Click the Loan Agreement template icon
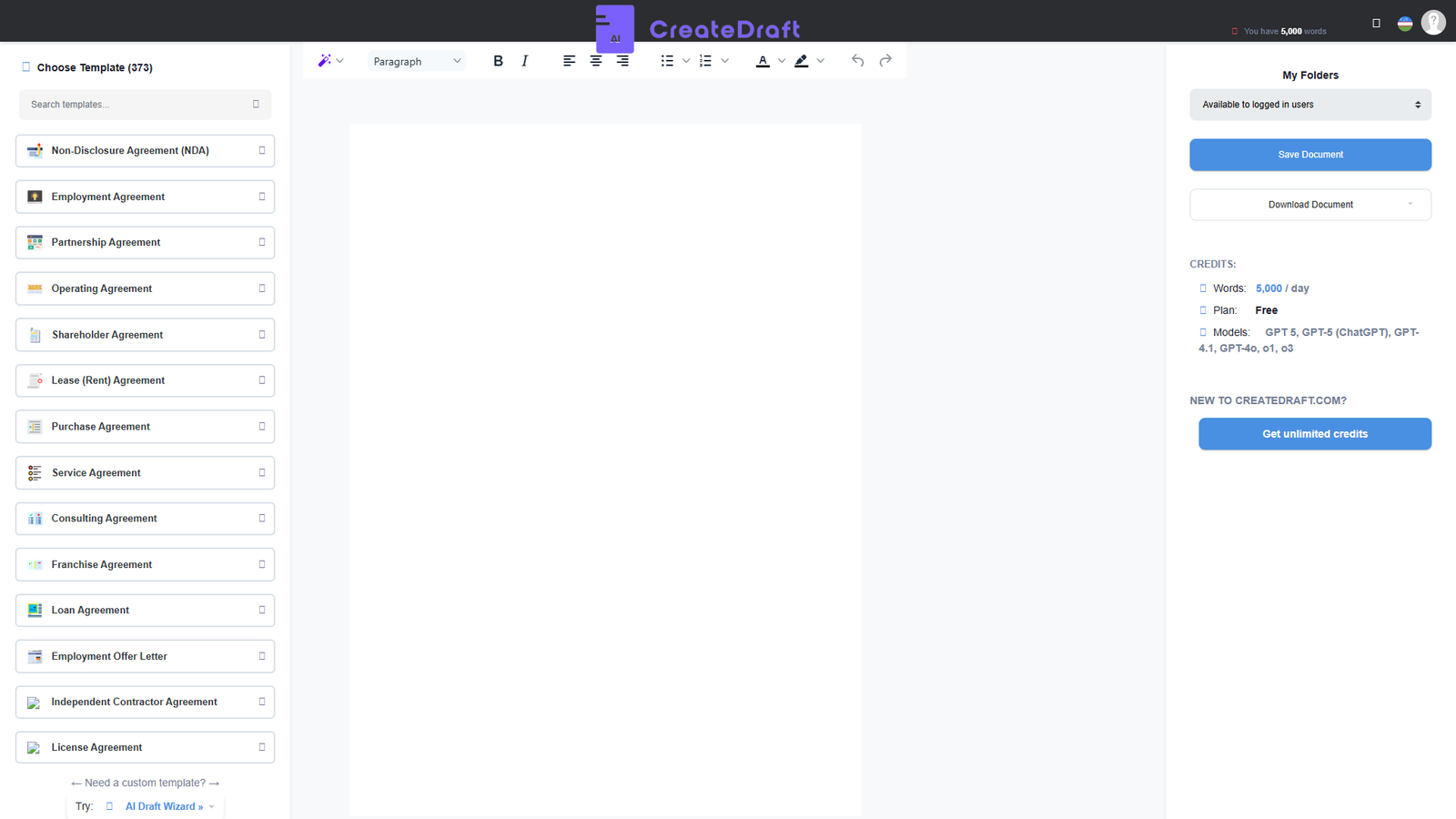This screenshot has width=1456, height=819. click(x=35, y=611)
